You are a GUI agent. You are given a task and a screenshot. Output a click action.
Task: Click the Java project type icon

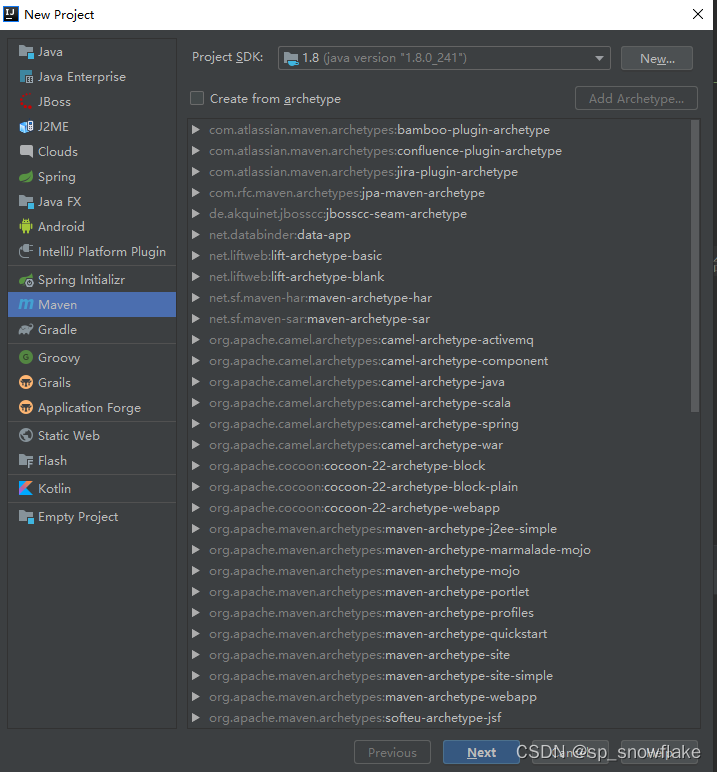point(26,52)
